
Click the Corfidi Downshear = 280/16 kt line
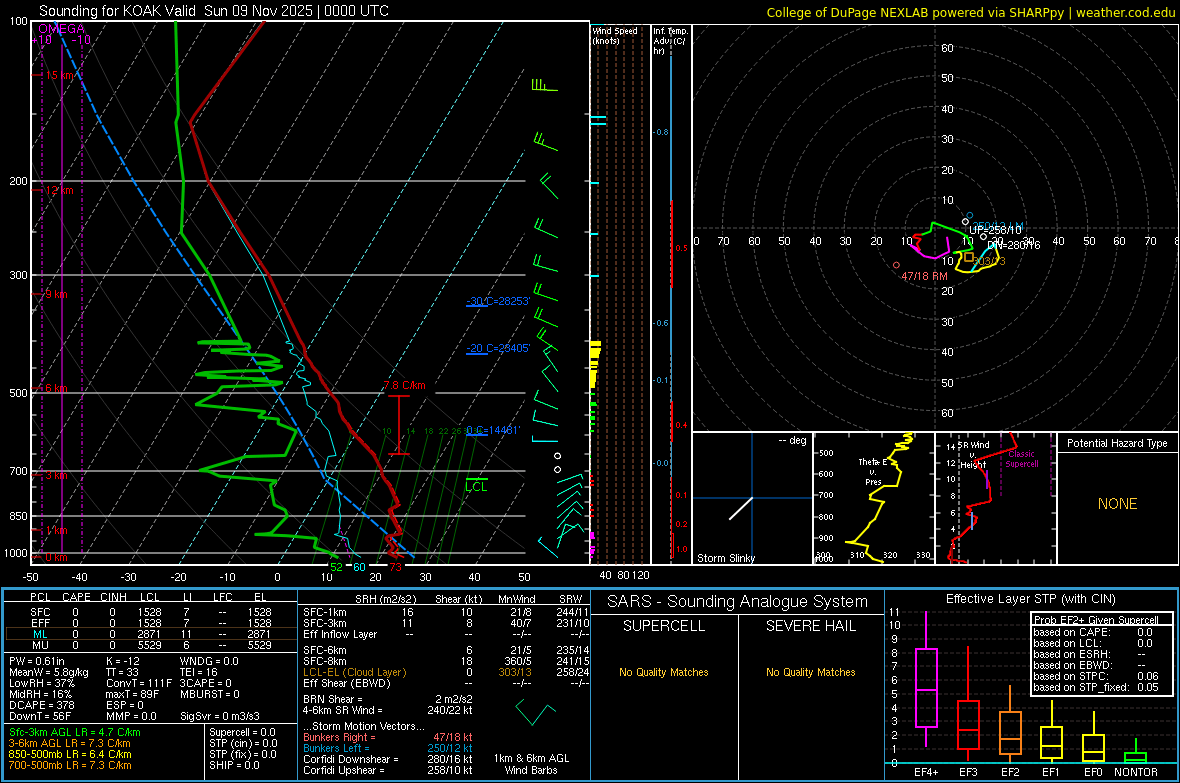point(388,759)
